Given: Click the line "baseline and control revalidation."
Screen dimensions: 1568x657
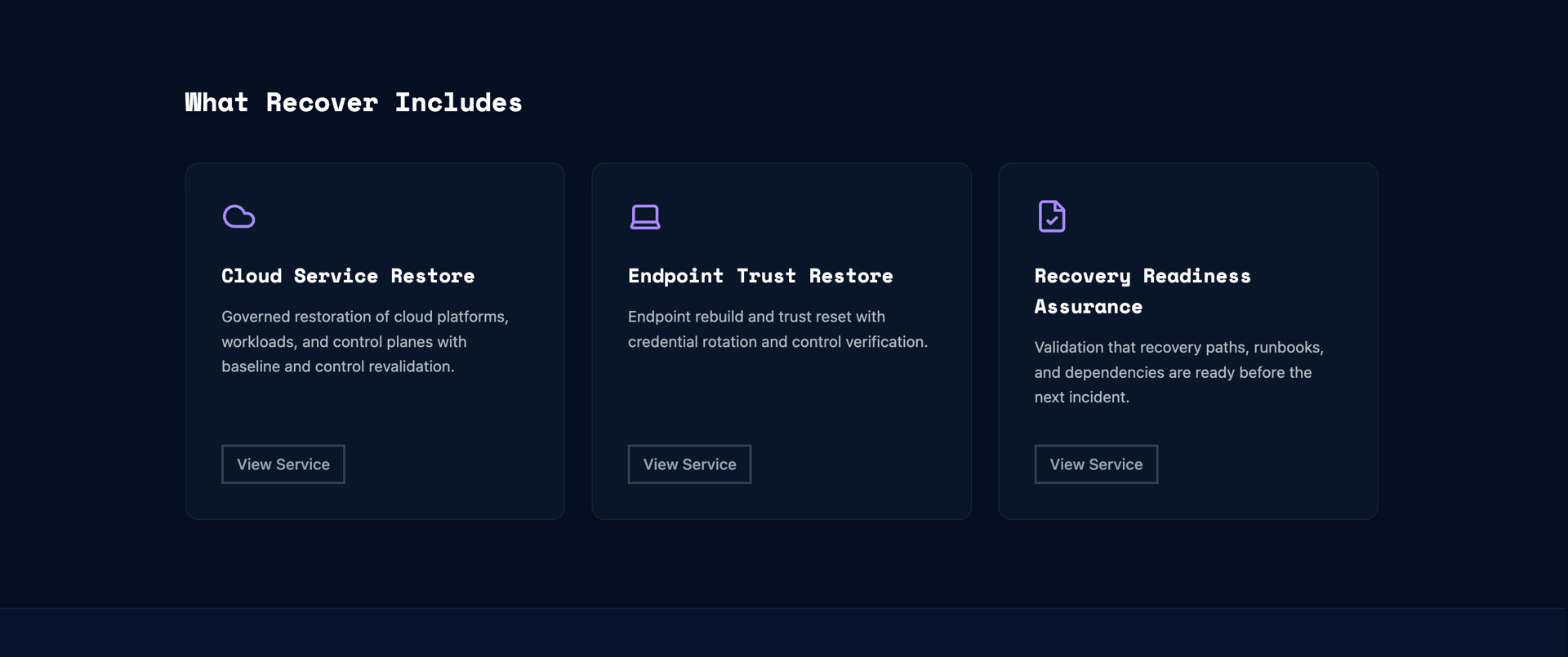Looking at the screenshot, I should point(337,366).
